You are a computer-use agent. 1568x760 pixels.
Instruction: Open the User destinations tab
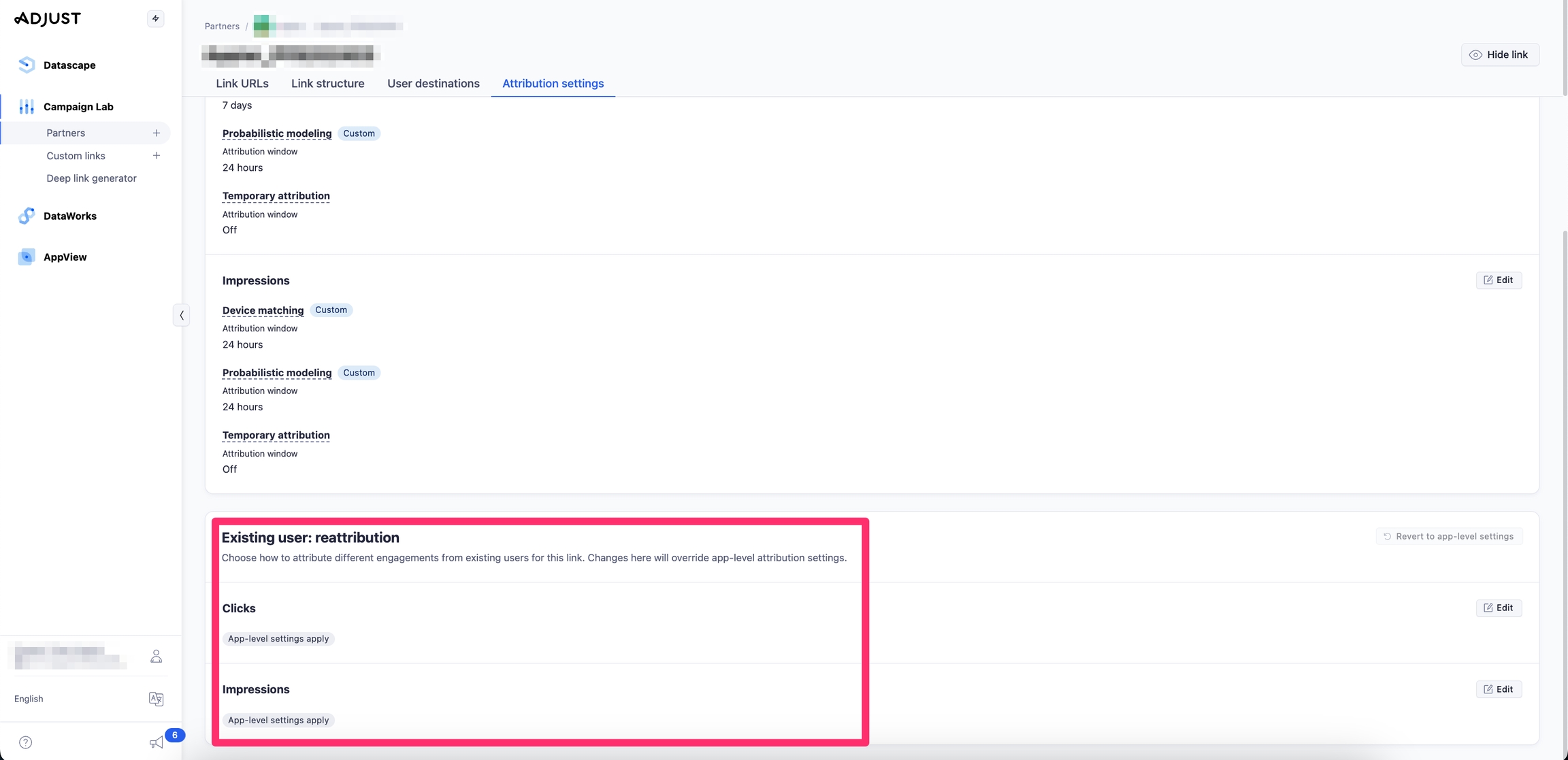(x=433, y=84)
